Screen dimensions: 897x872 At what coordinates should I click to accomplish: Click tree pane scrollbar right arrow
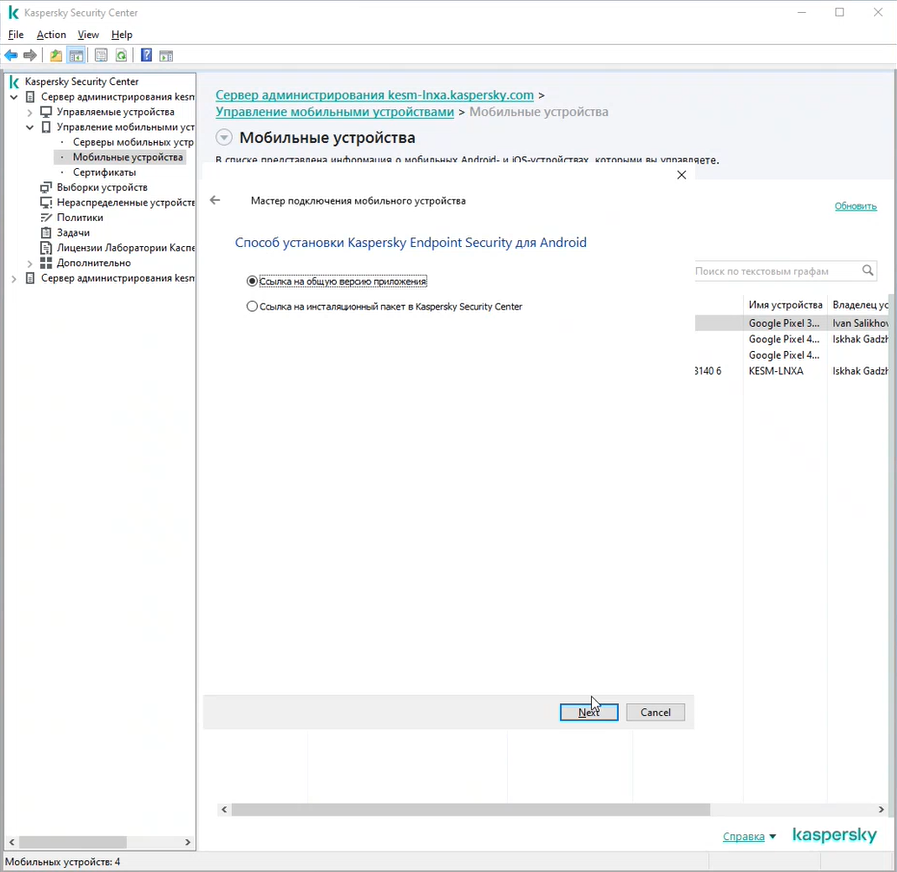(188, 842)
